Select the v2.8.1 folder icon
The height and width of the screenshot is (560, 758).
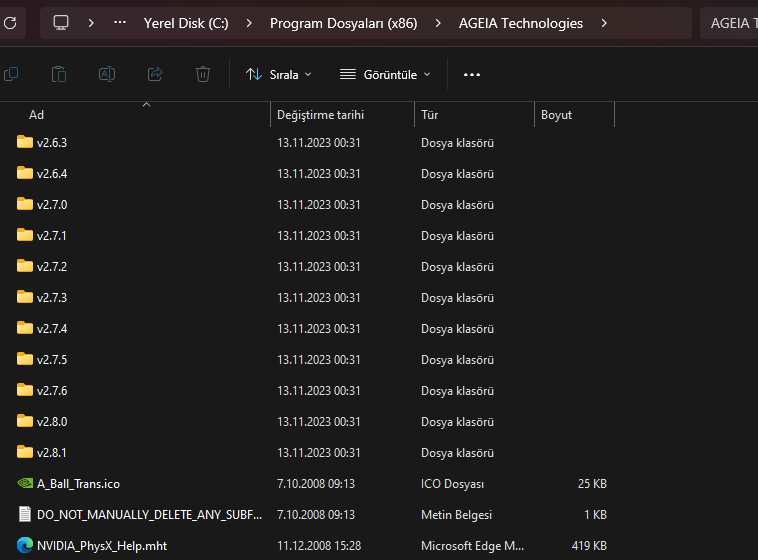pos(25,451)
